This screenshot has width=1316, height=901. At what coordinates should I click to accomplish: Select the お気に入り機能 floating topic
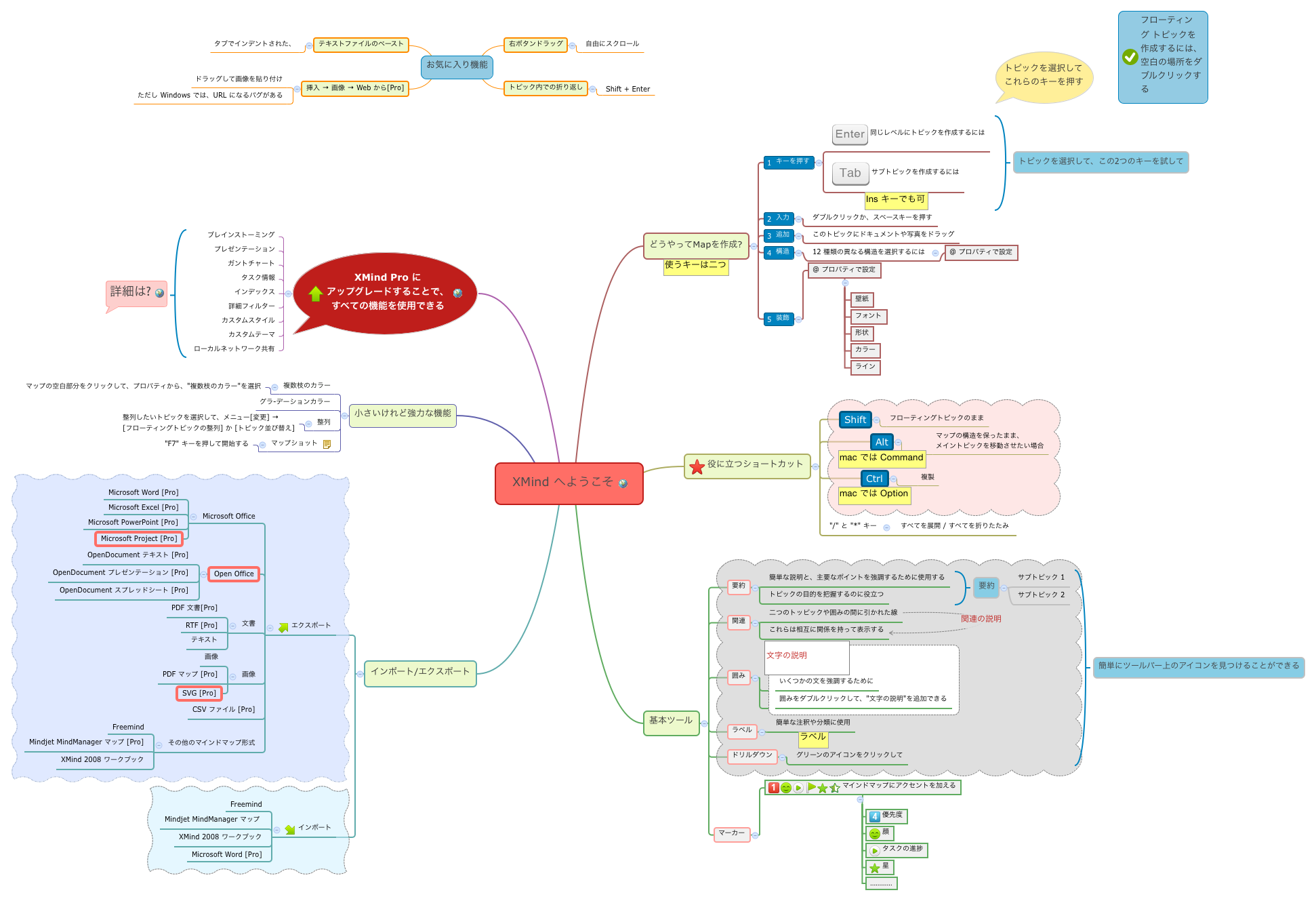[456, 65]
